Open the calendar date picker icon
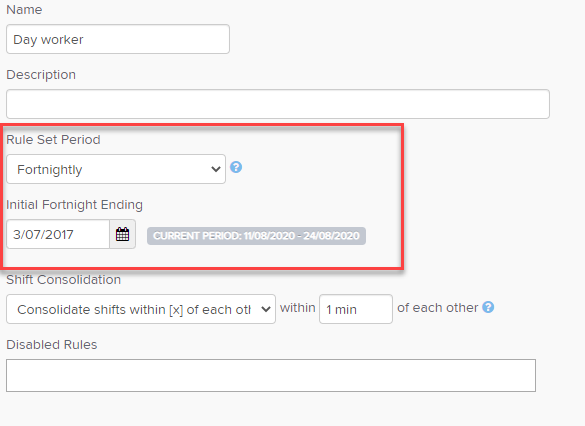Image resolution: width=585 pixels, height=426 pixels. coord(122,234)
